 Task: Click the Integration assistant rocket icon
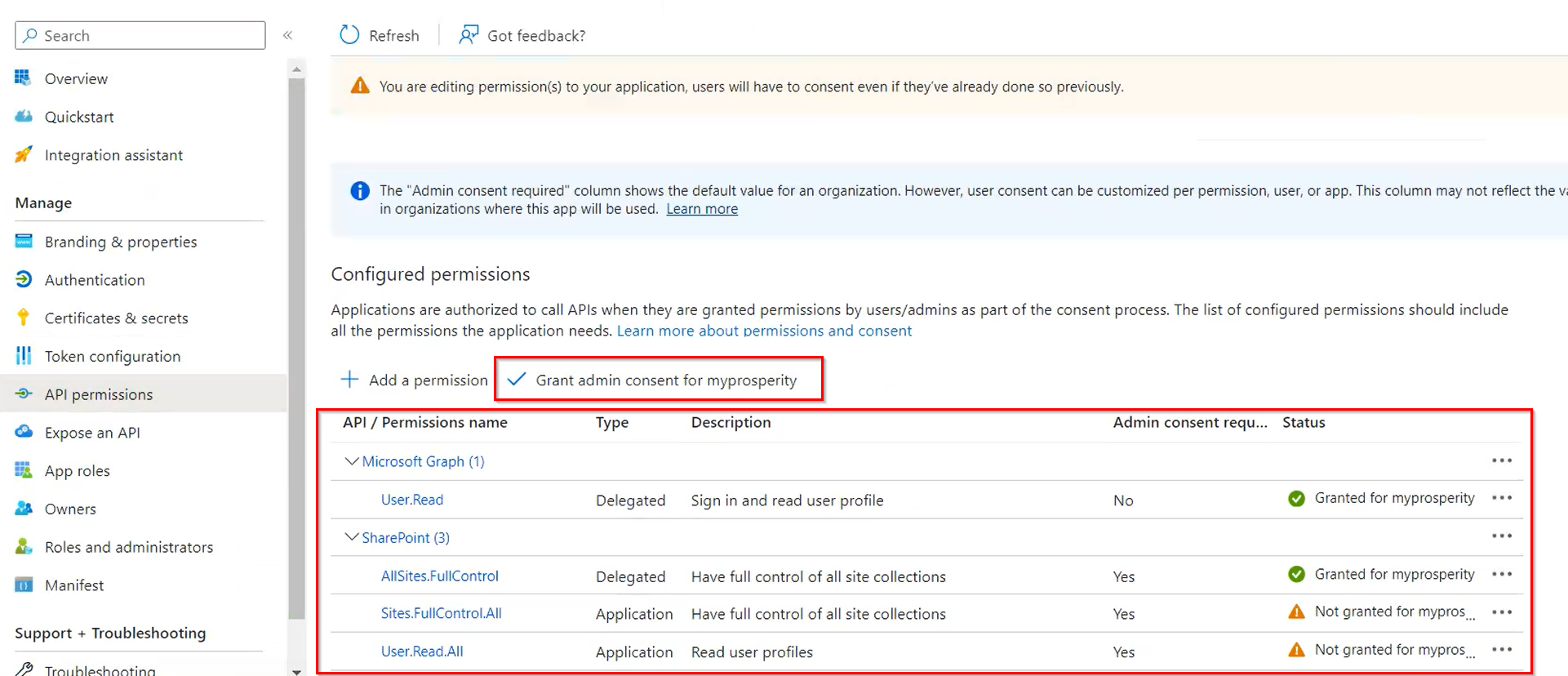point(24,154)
